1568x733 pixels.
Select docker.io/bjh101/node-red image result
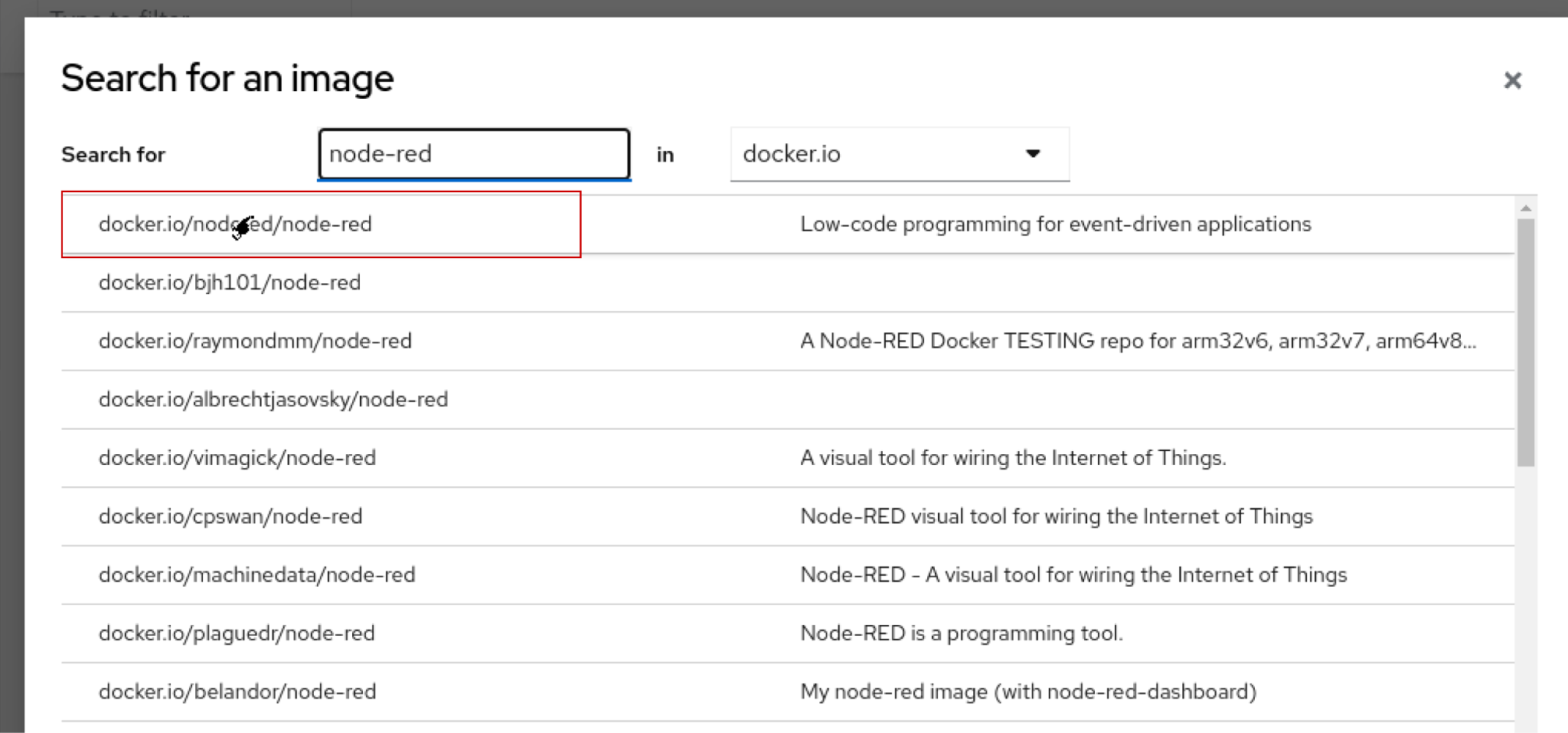point(230,283)
